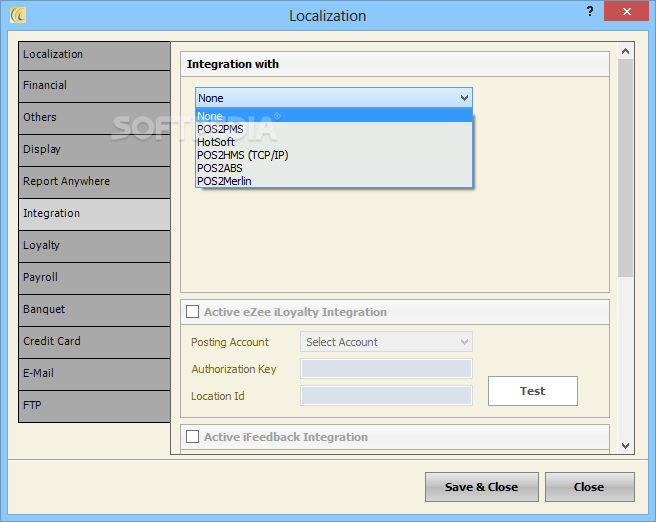The image size is (656, 522).
Task: Switch to the Display tab
Action: click(x=95, y=151)
